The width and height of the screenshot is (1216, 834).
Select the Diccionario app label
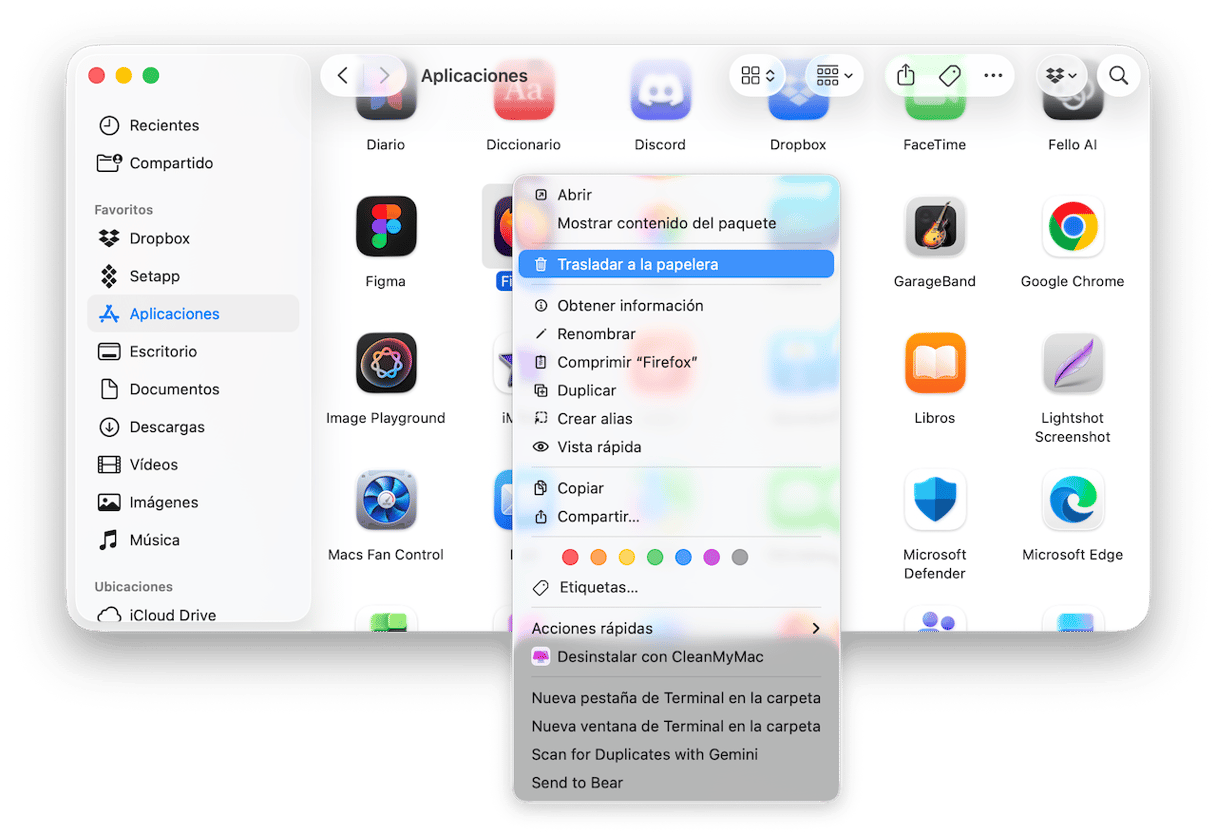pyautogui.click(x=523, y=144)
